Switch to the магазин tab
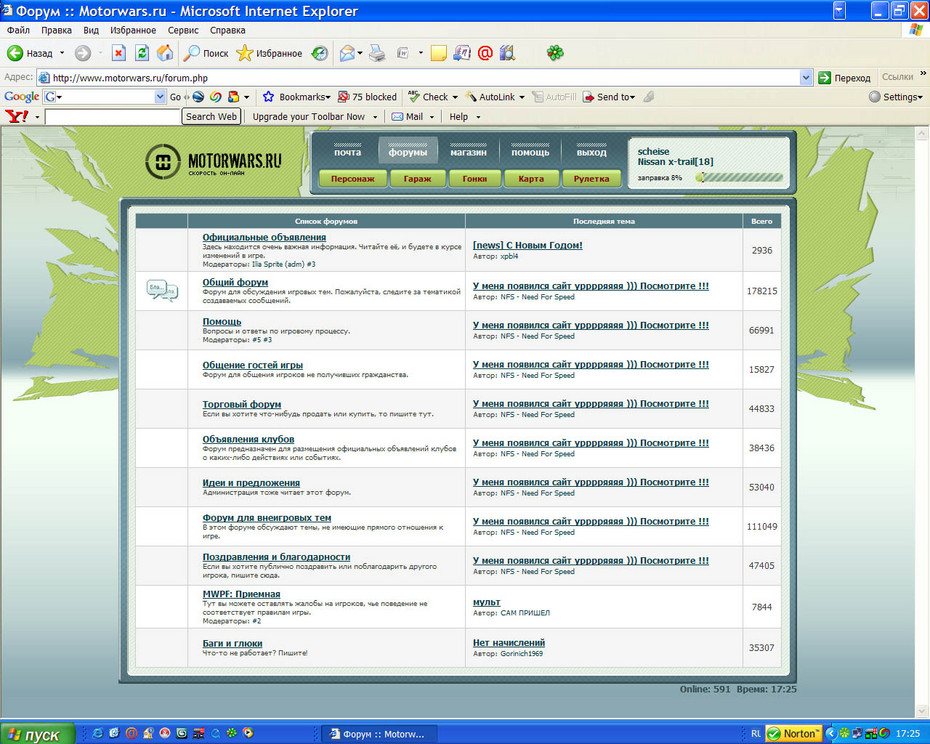 coord(469,150)
